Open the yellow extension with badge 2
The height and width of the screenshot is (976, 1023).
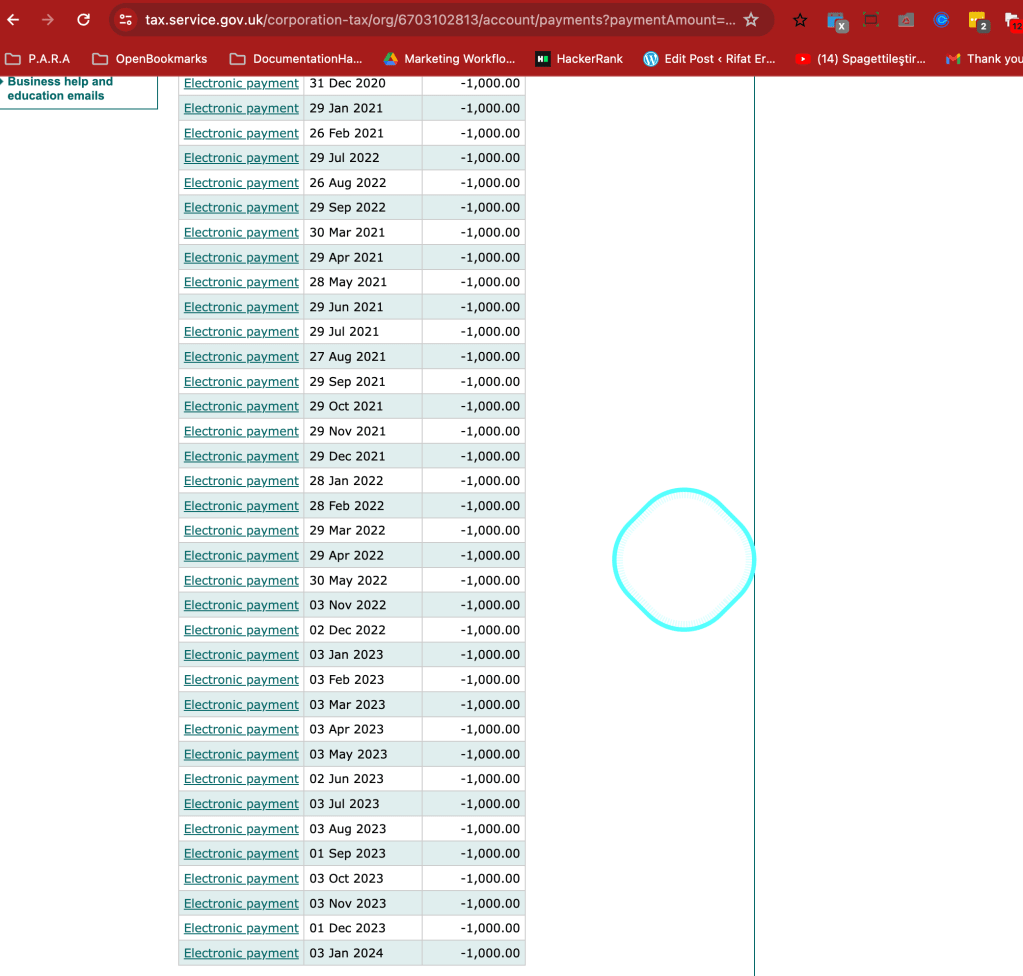979,22
